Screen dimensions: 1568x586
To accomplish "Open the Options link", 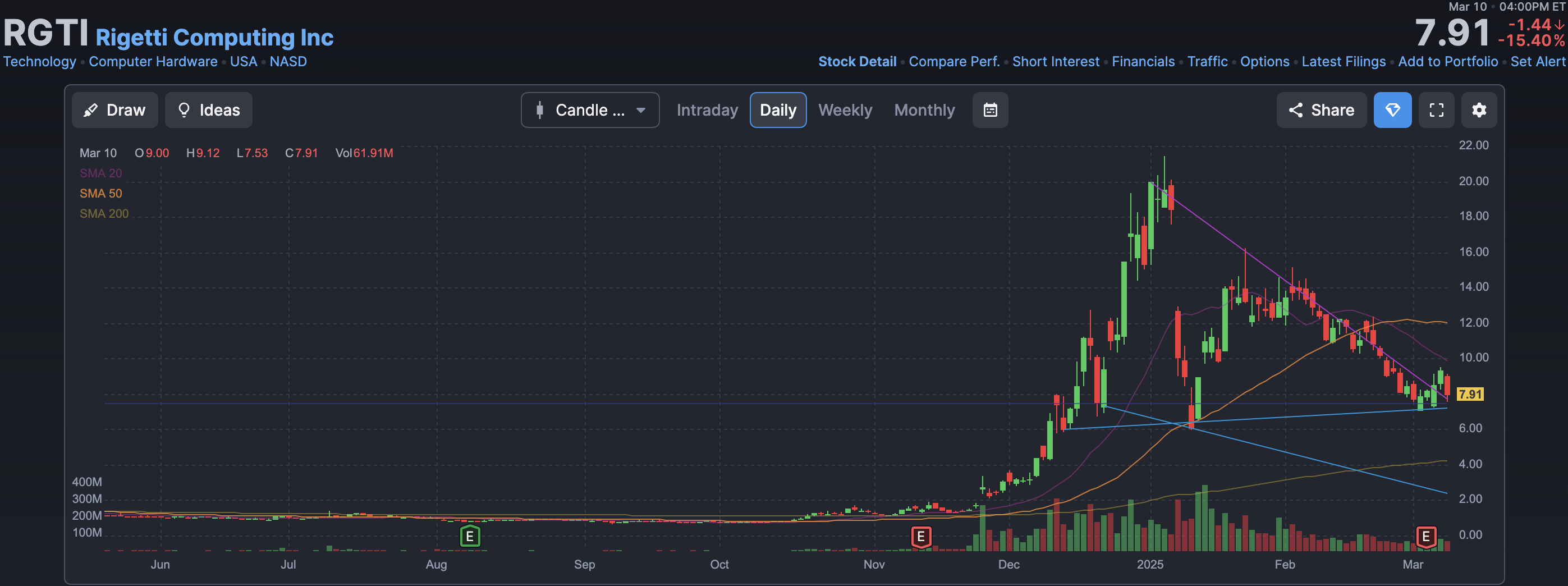I will click(x=1264, y=61).
